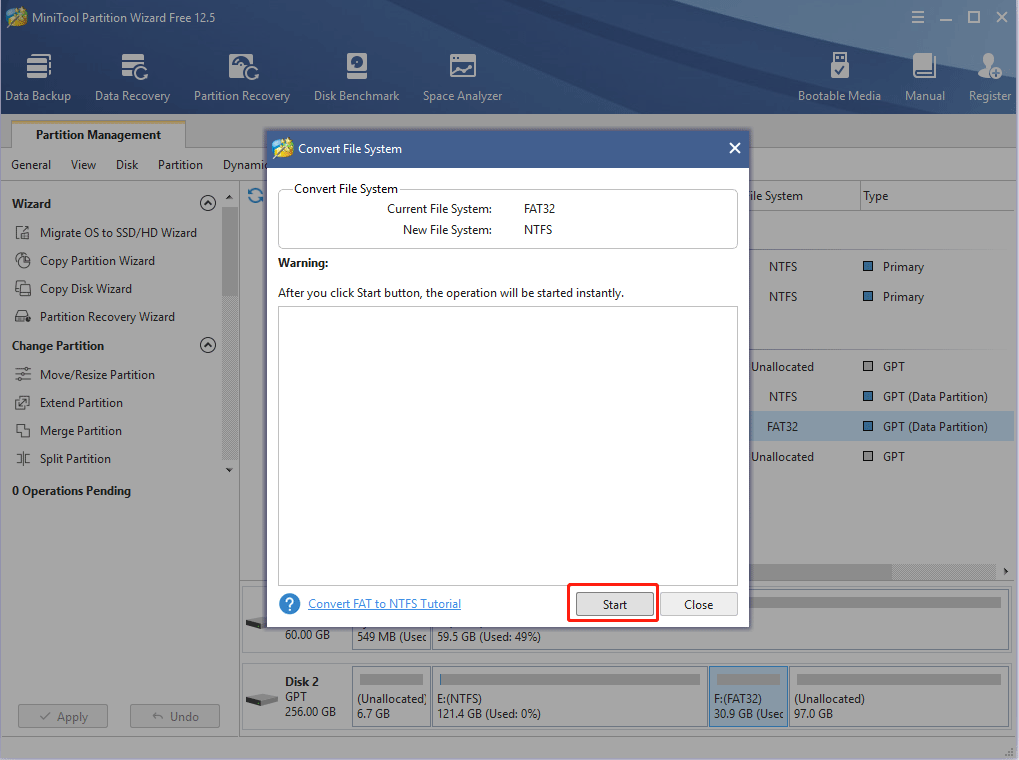Open the Data Backup tool
The width and height of the screenshot is (1019, 760).
[38, 78]
